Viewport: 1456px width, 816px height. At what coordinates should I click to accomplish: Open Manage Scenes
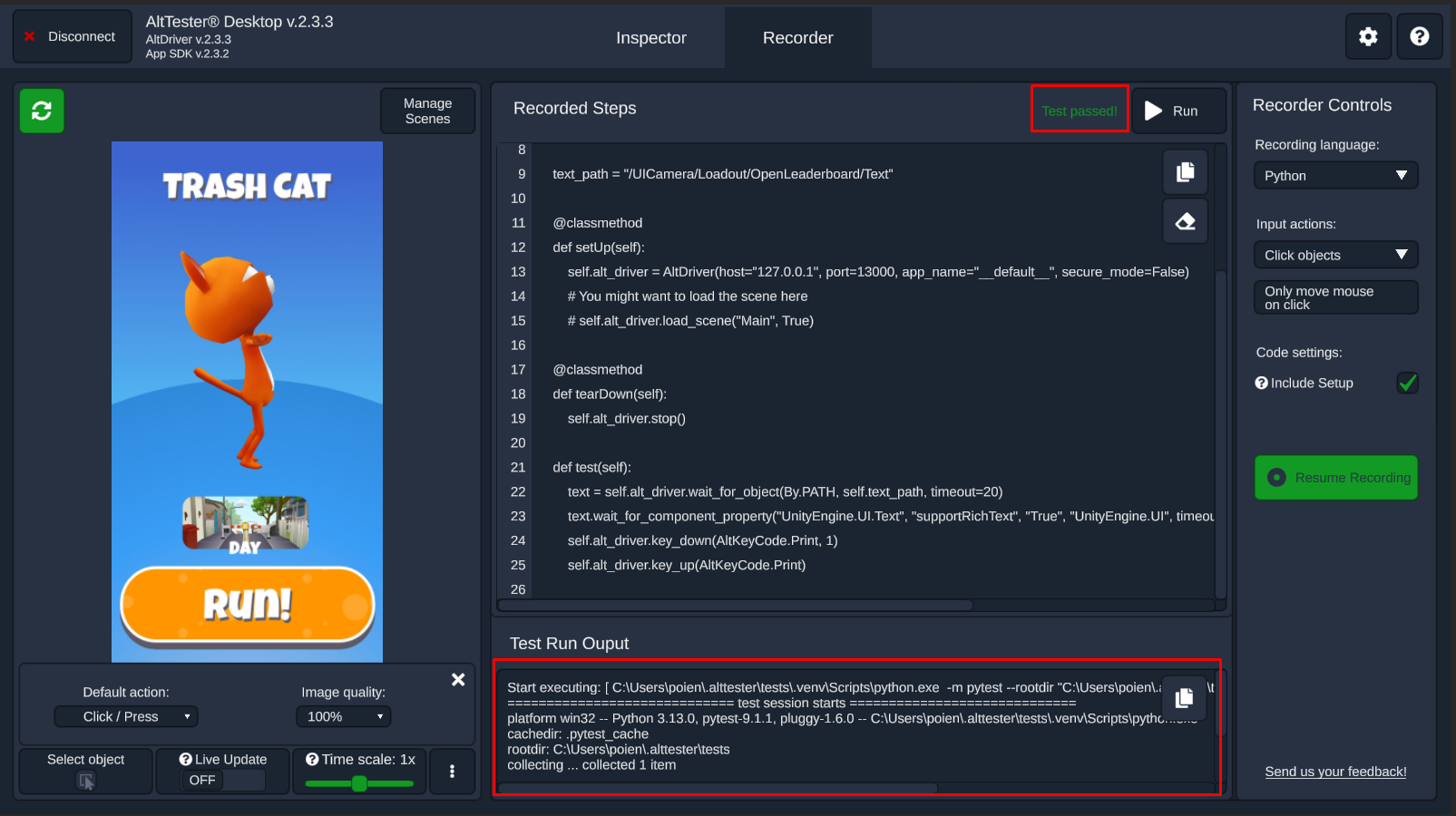click(427, 111)
